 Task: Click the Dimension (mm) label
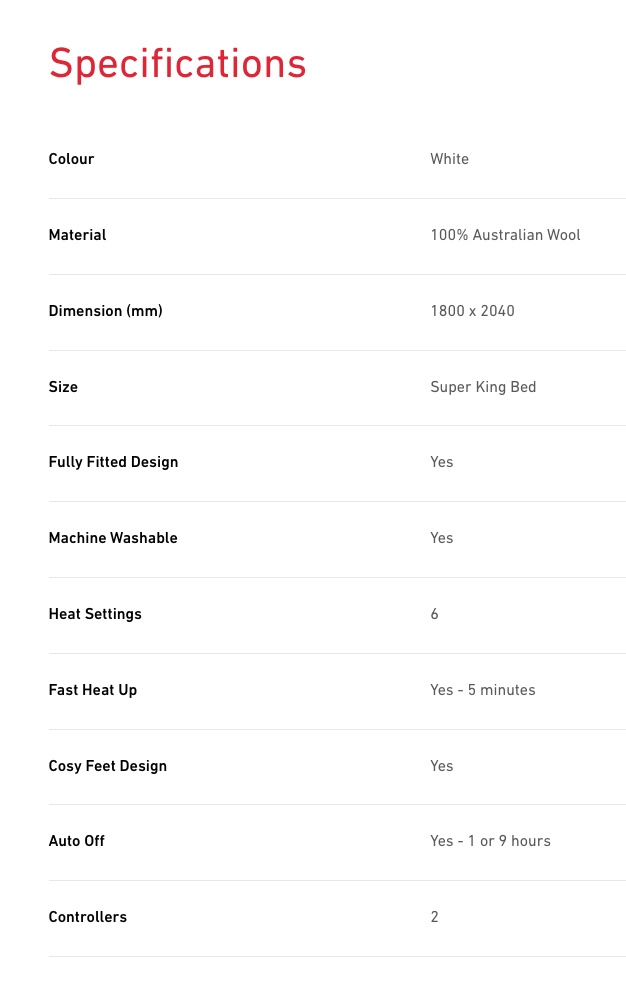point(105,311)
